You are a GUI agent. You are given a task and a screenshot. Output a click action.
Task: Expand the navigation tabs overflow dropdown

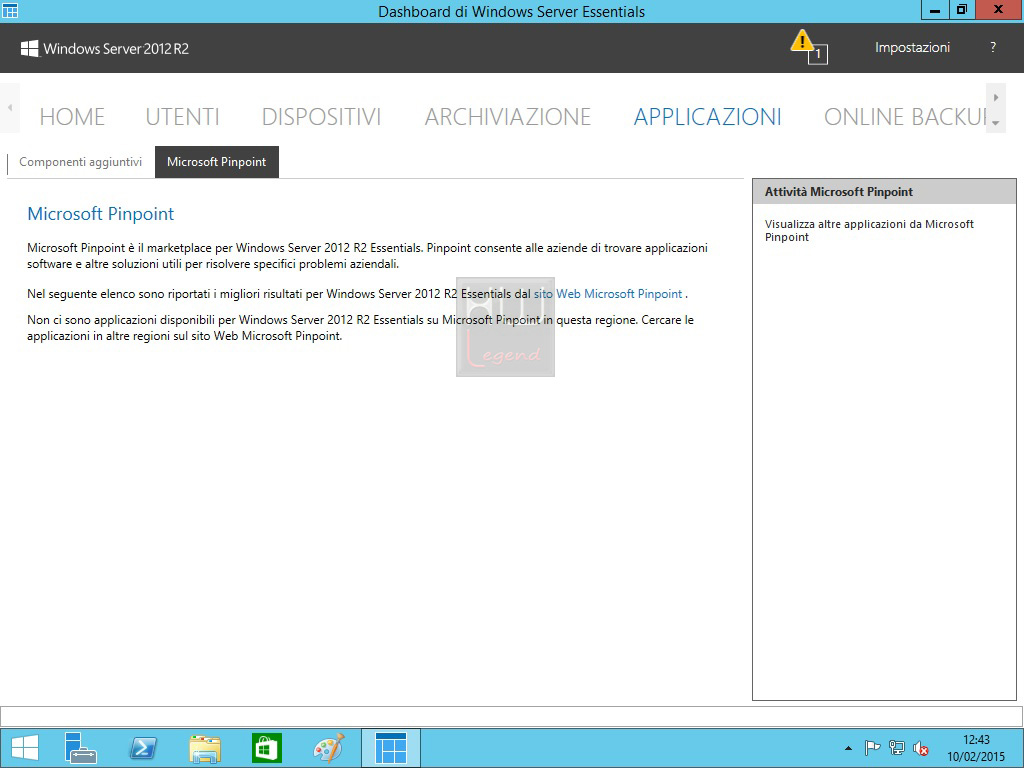coord(995,122)
